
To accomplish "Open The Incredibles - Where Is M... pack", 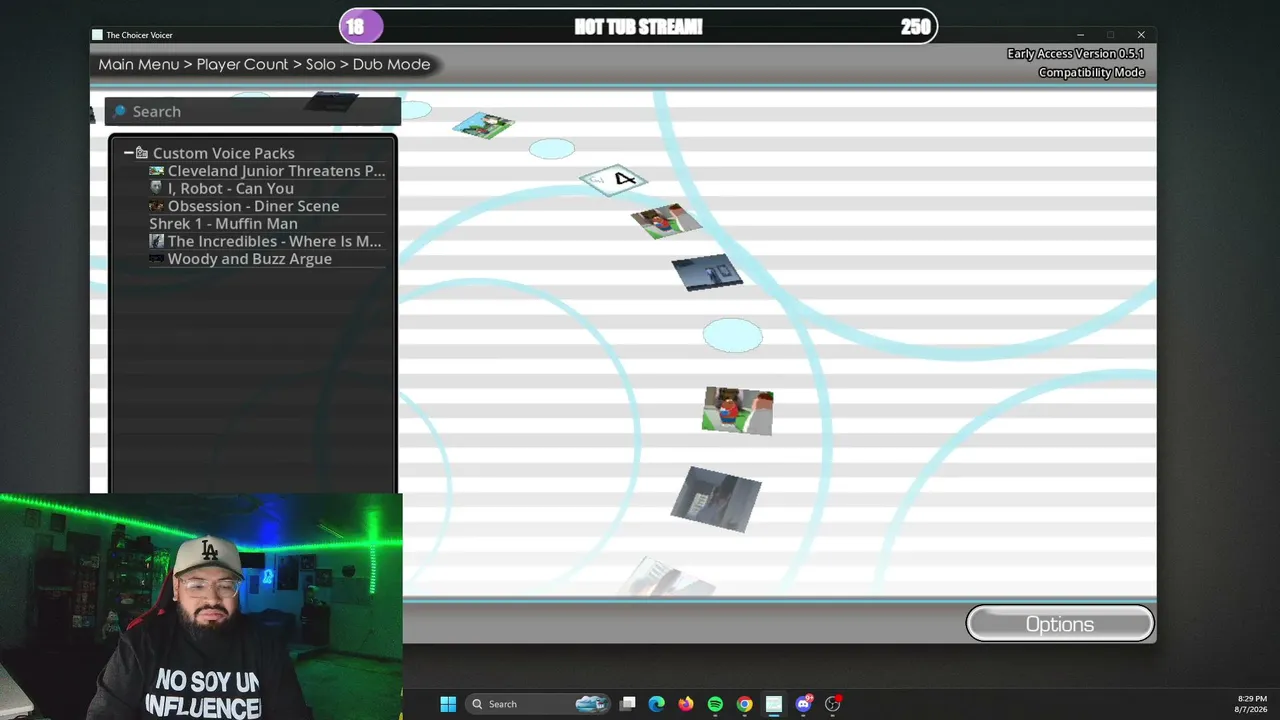I will (265, 241).
